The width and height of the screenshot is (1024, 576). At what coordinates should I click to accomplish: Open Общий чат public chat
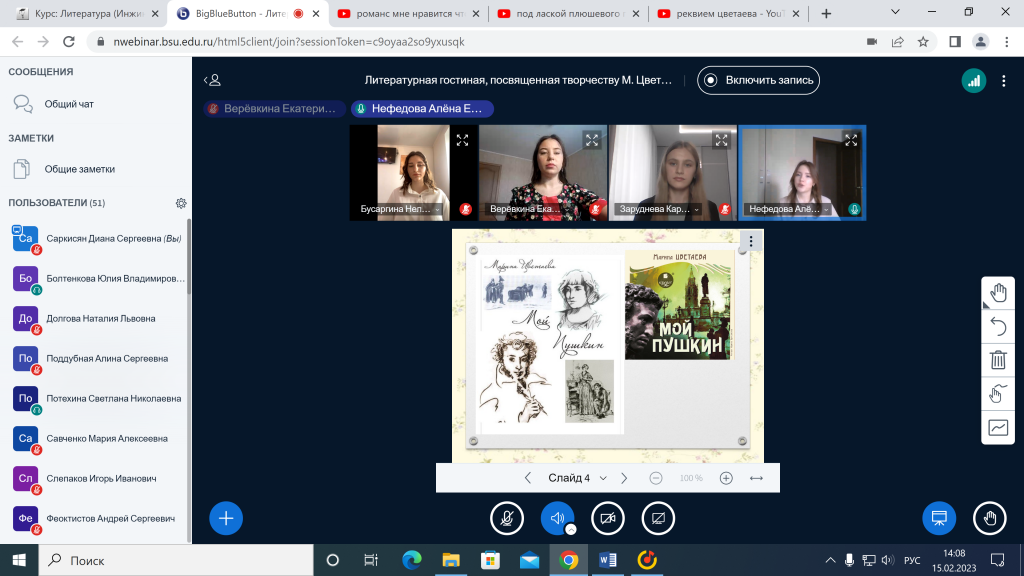[x=95, y=104]
